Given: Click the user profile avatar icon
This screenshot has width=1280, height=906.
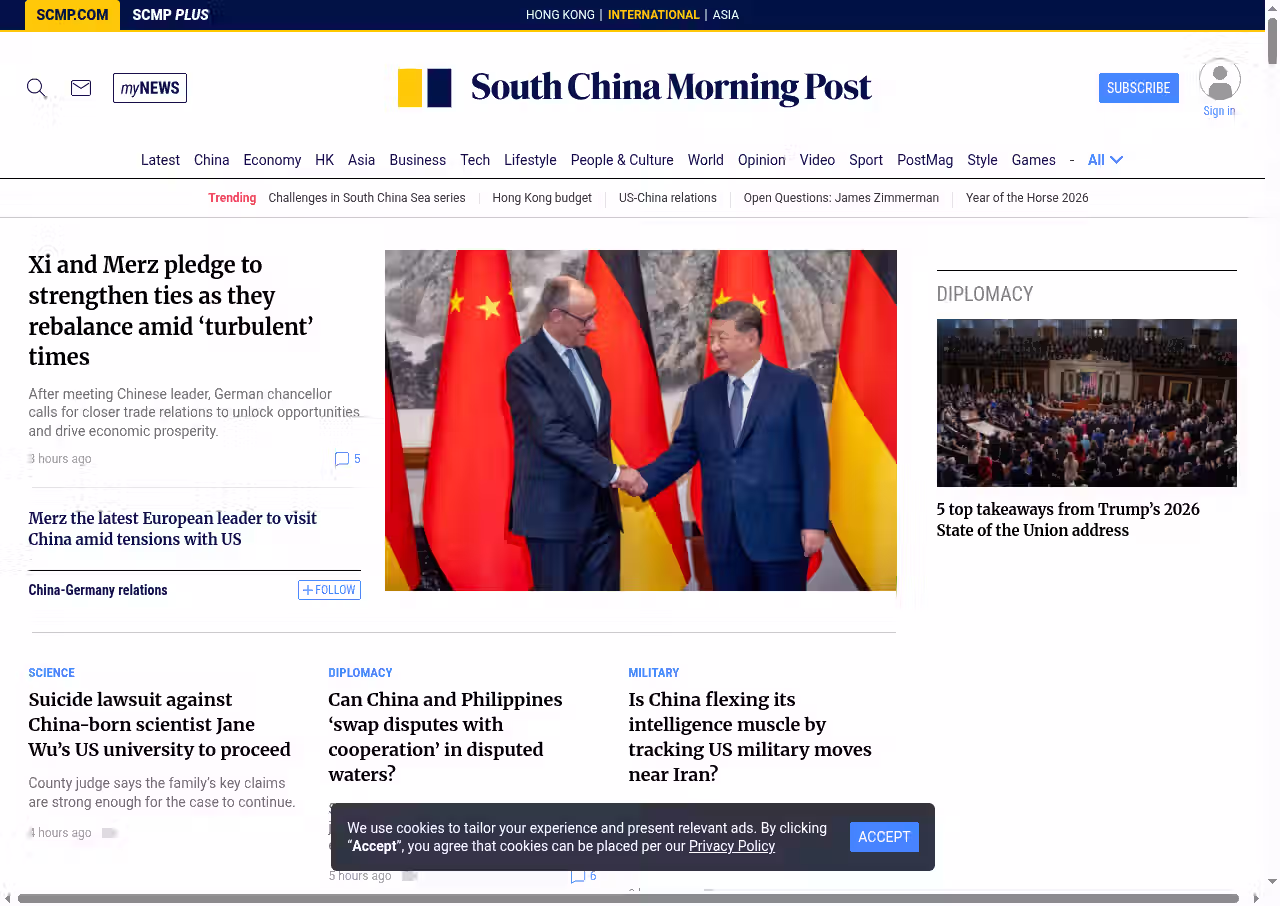Looking at the screenshot, I should pyautogui.click(x=1219, y=80).
